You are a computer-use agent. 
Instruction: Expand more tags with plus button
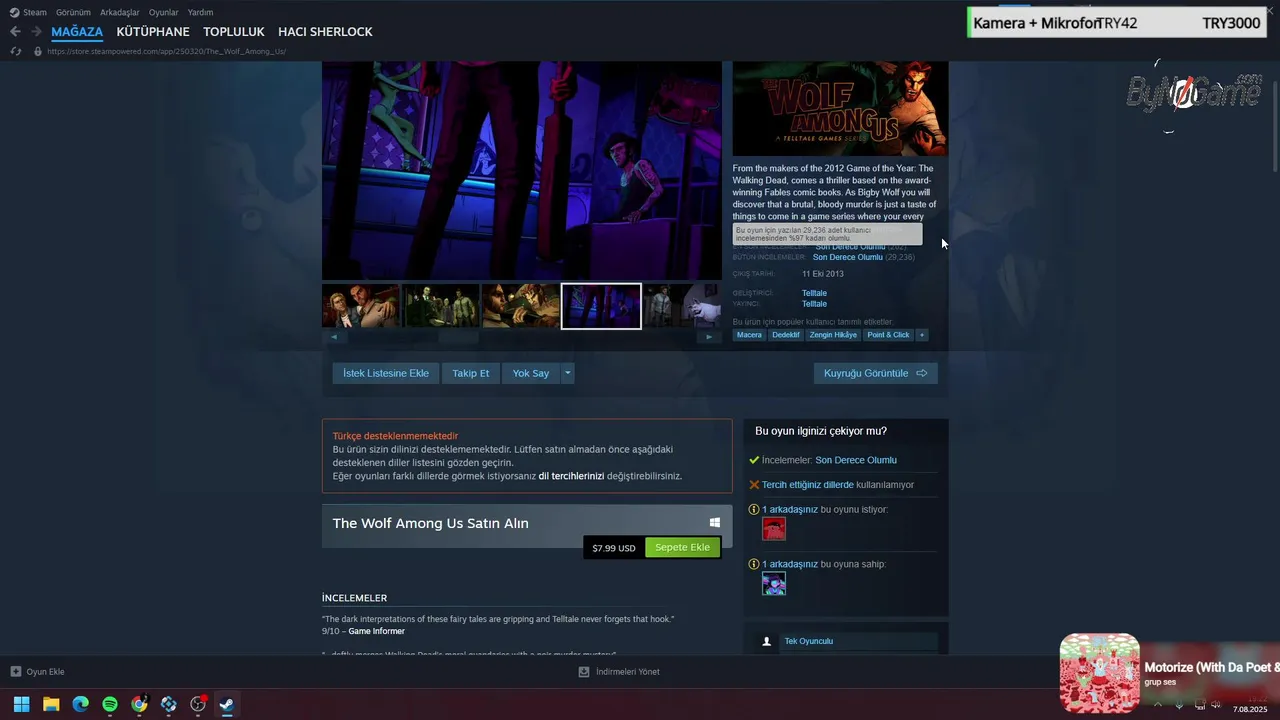pos(922,335)
